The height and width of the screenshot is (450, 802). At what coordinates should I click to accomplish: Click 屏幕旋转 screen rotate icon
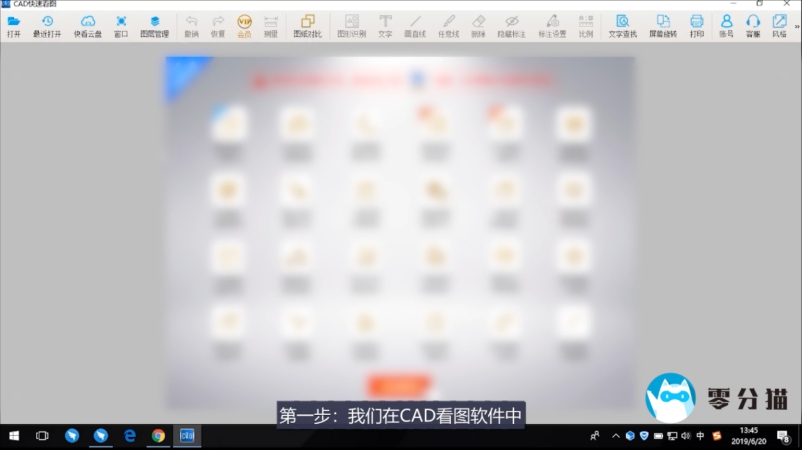click(x=663, y=26)
